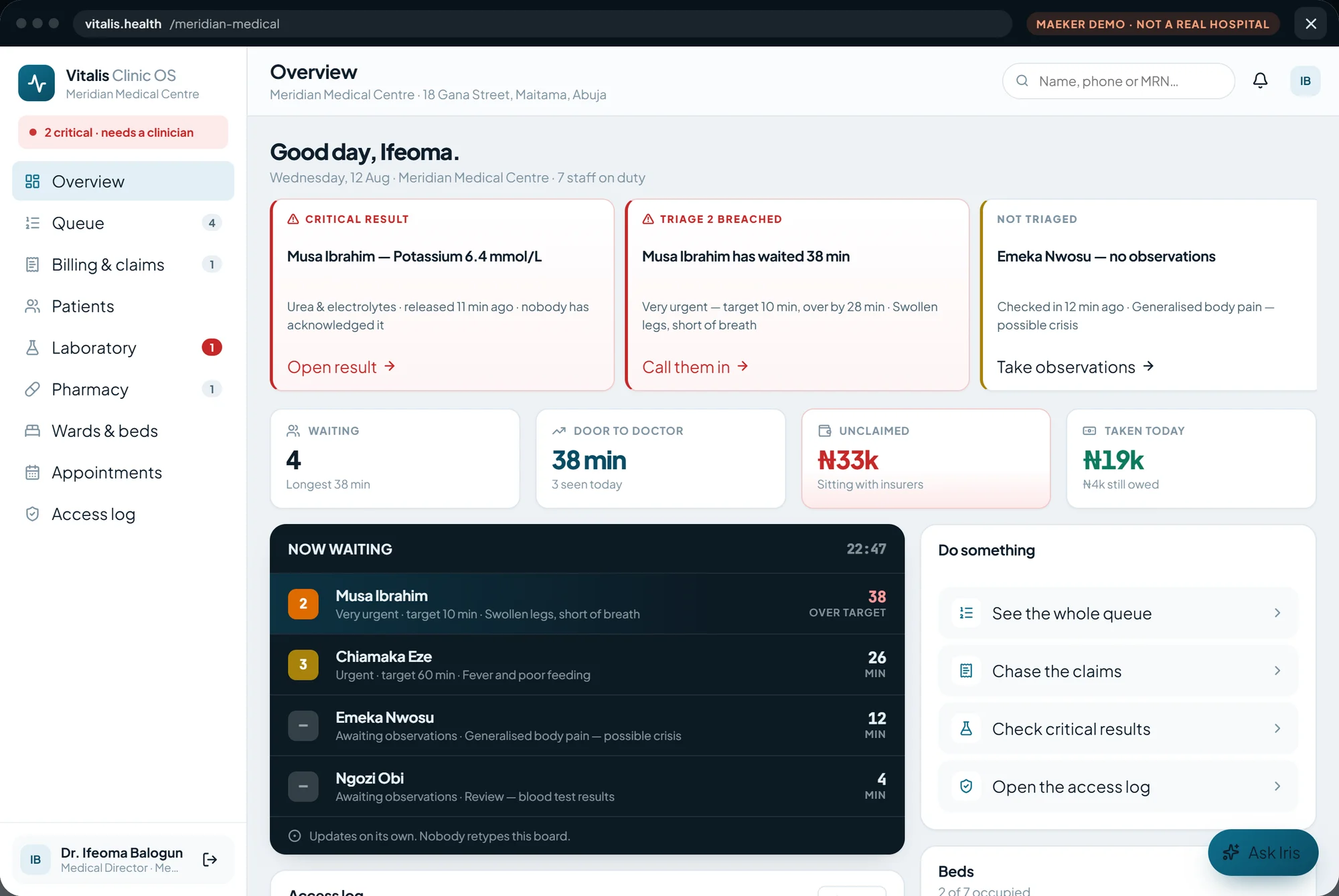Go to Pharmacy

(123, 389)
